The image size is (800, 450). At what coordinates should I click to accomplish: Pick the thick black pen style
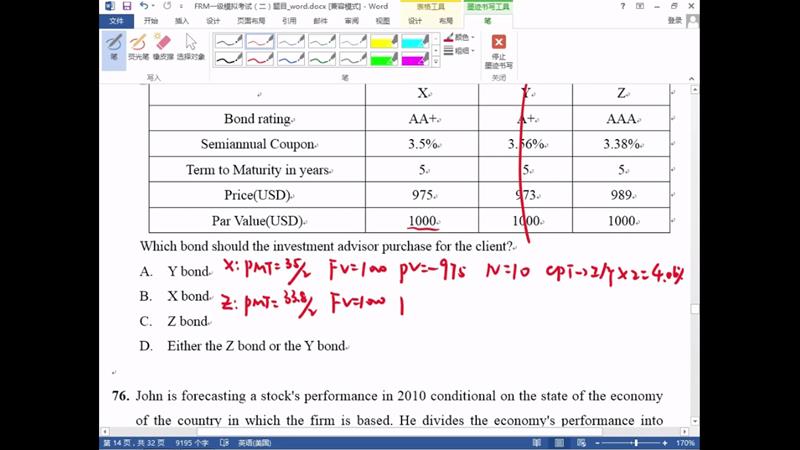tap(229, 59)
